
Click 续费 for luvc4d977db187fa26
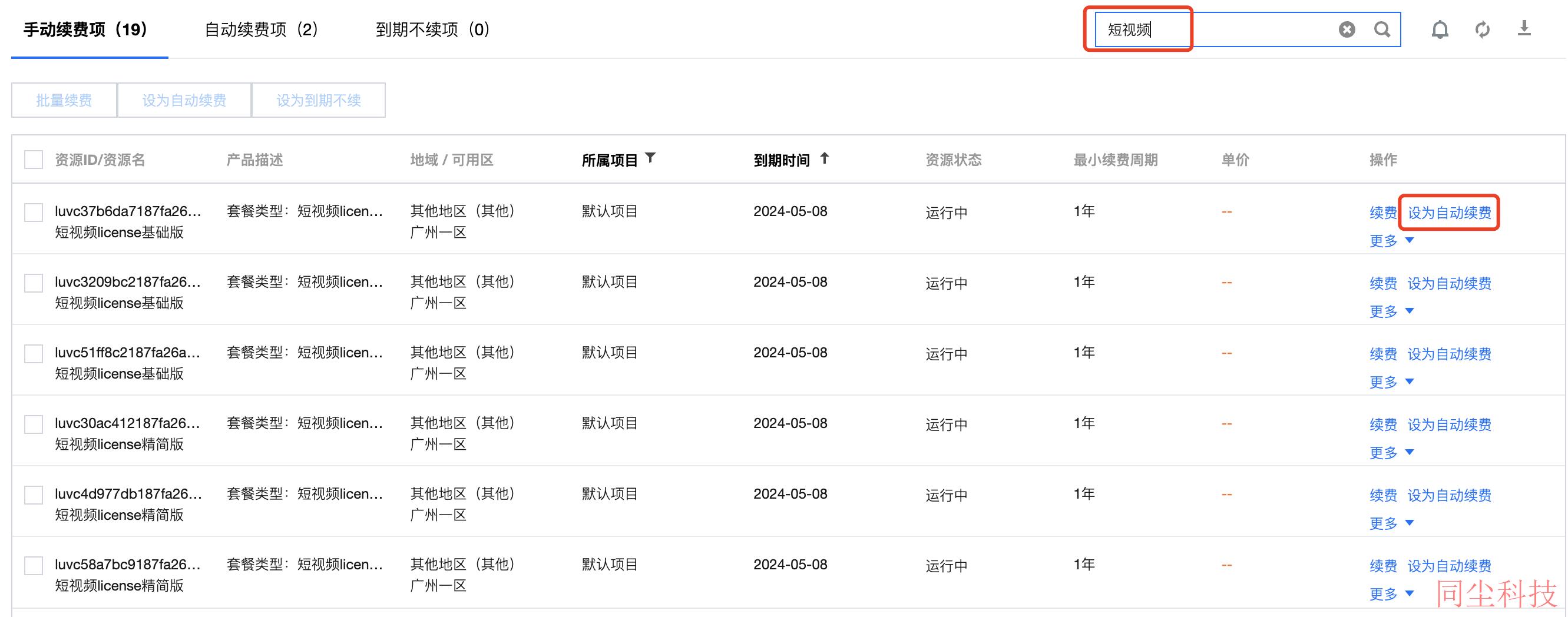click(1383, 495)
